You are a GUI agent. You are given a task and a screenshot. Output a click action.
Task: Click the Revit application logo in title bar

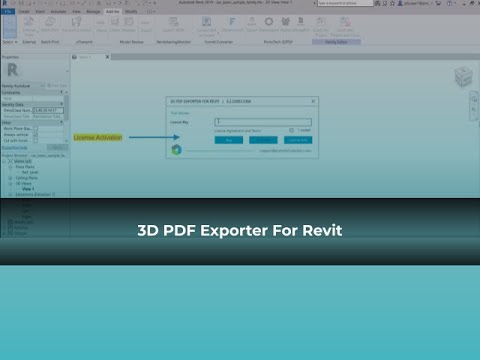click(x=4, y=3)
